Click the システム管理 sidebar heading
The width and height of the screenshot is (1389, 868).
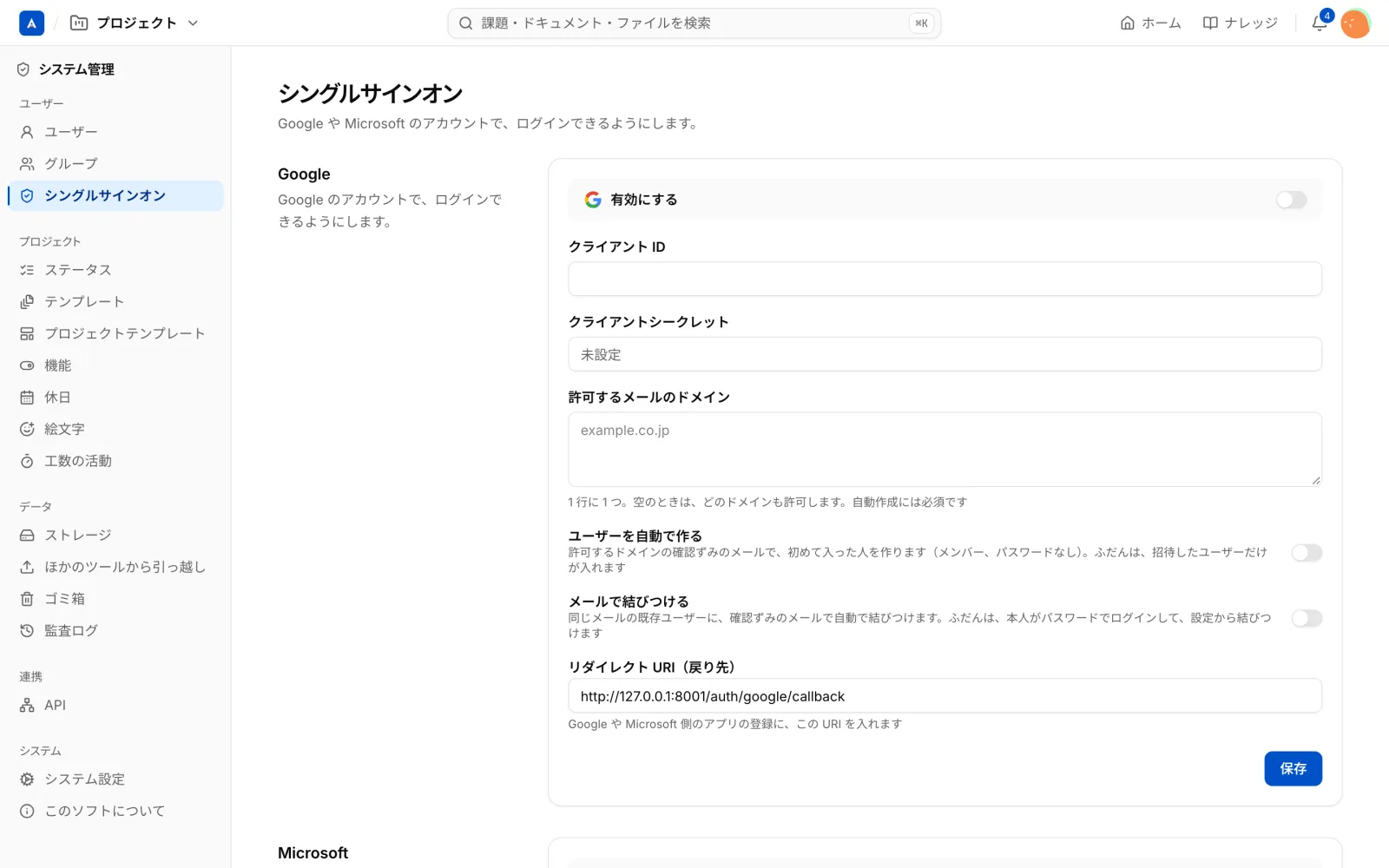[x=76, y=69]
